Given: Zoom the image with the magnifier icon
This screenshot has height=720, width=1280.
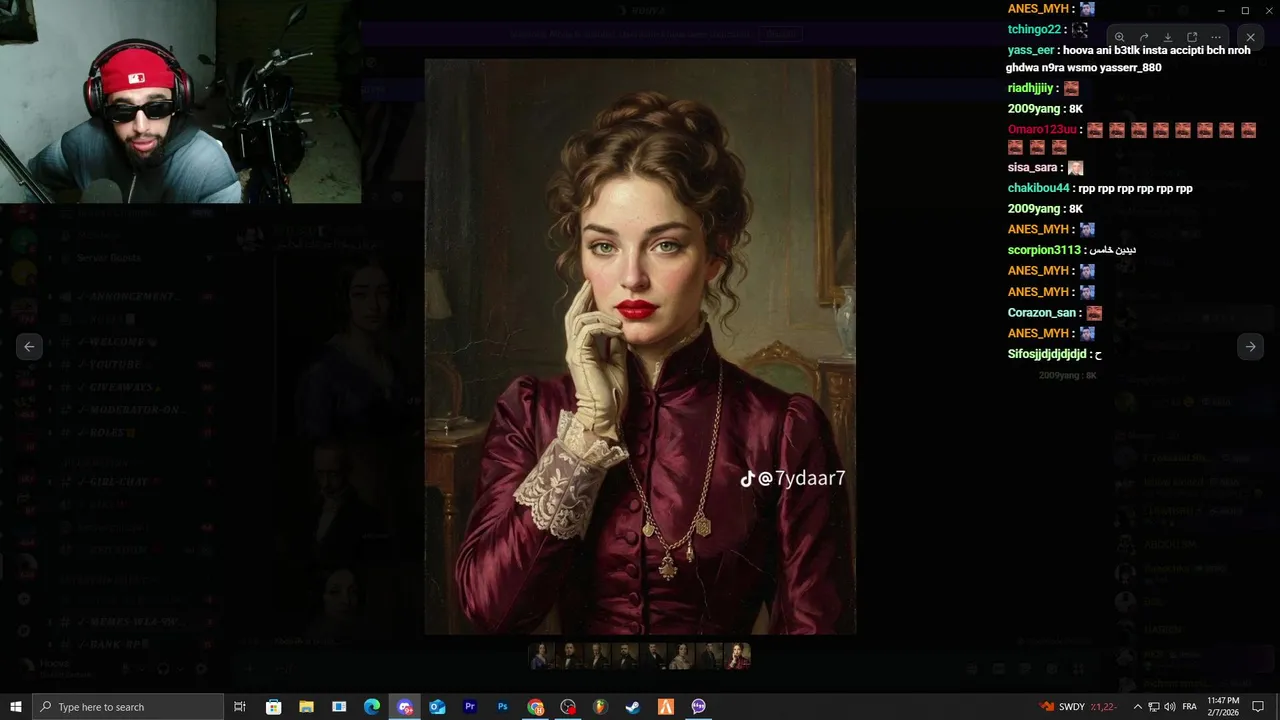Looking at the screenshot, I should coord(1120,37).
